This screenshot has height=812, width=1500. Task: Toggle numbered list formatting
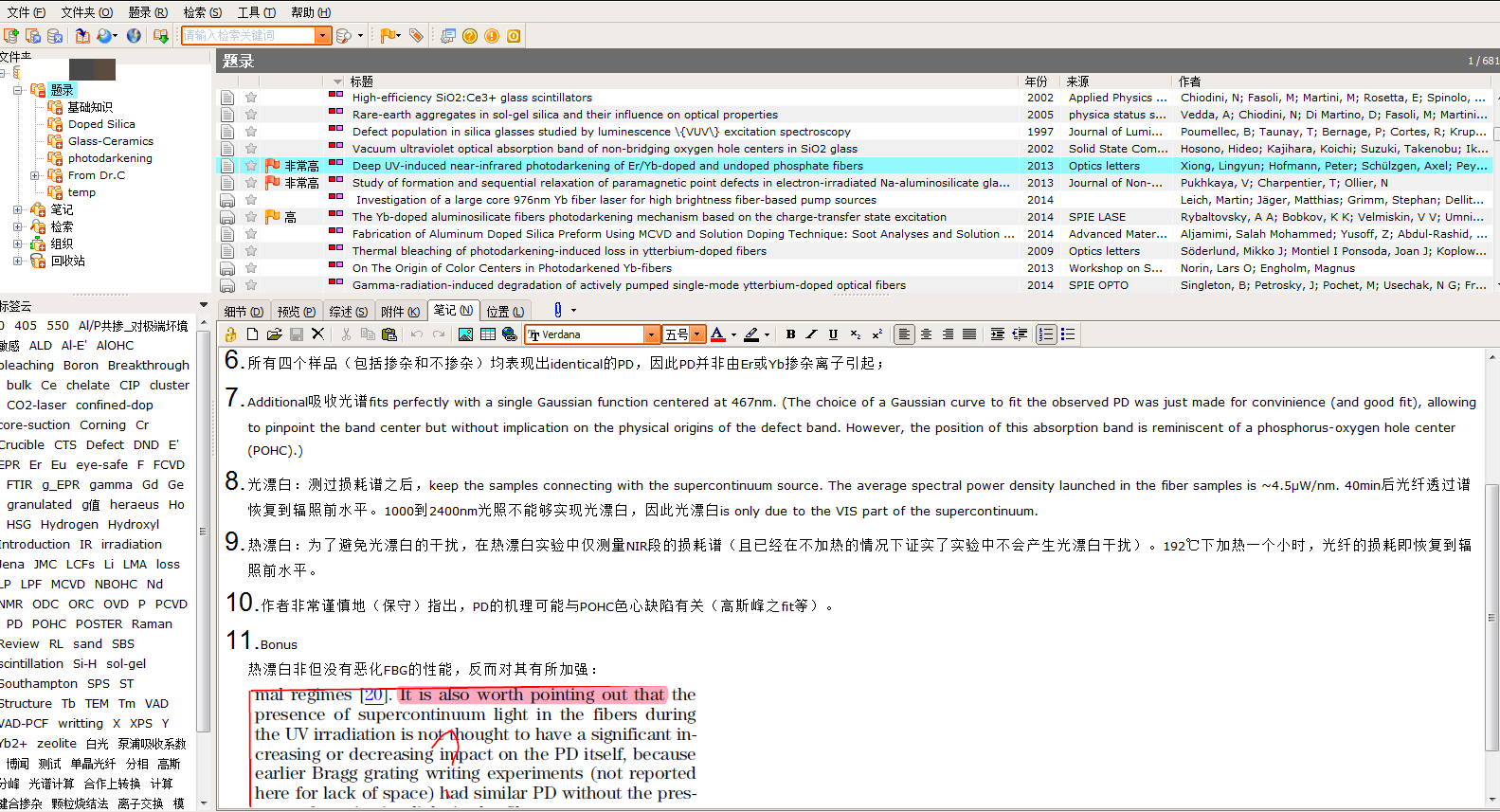(1046, 334)
